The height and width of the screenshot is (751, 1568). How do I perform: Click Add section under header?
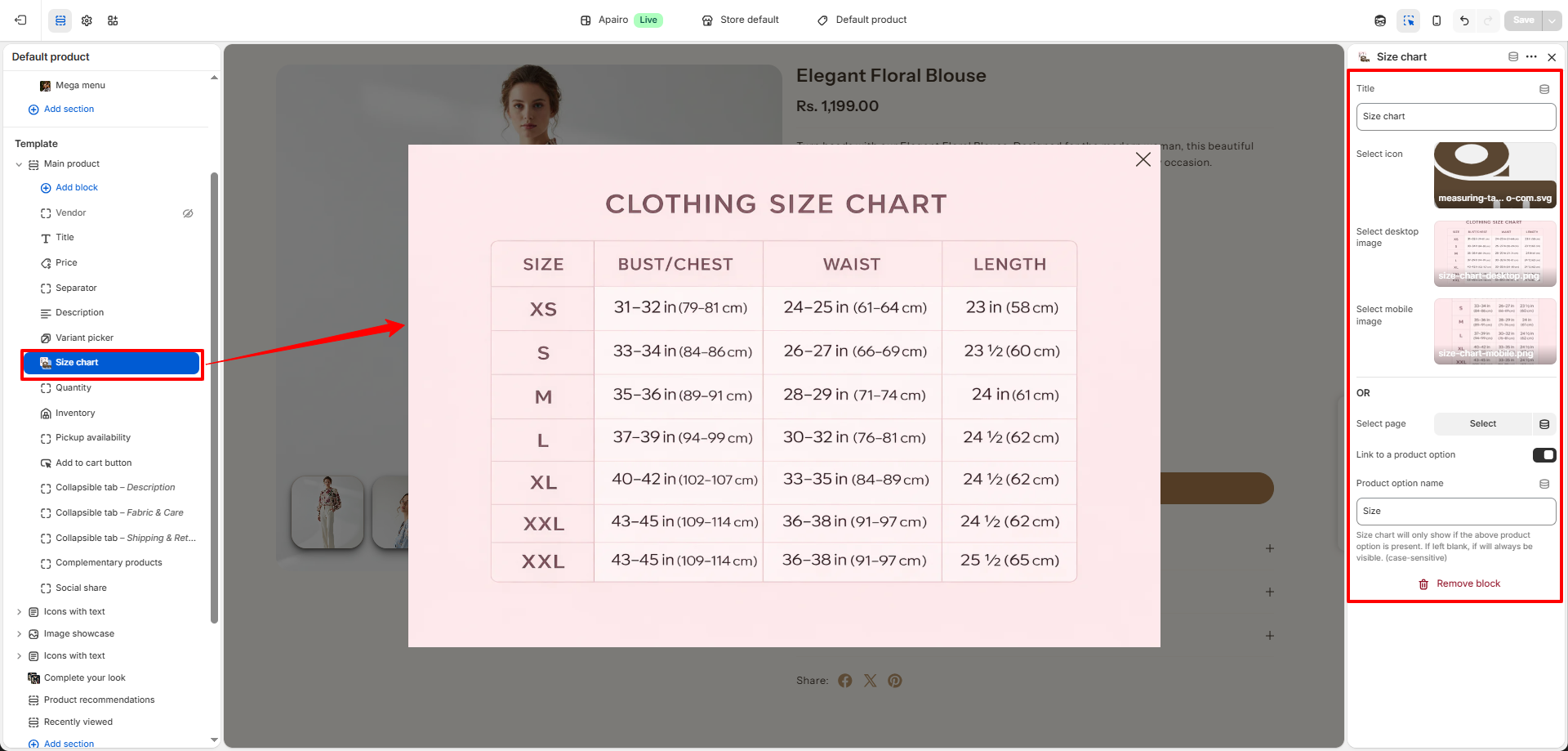(x=61, y=110)
